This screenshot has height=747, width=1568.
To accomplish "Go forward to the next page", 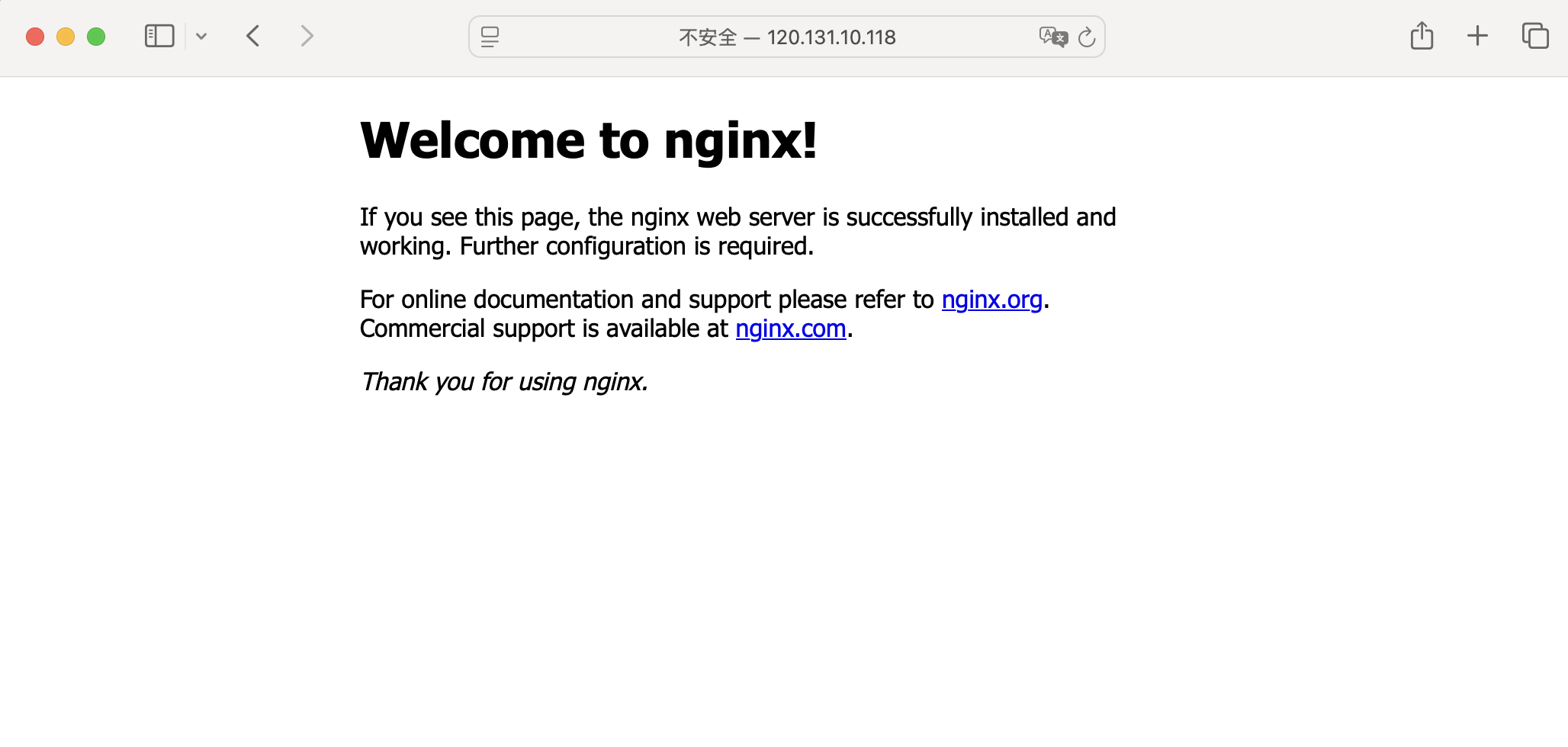I will (x=307, y=36).
